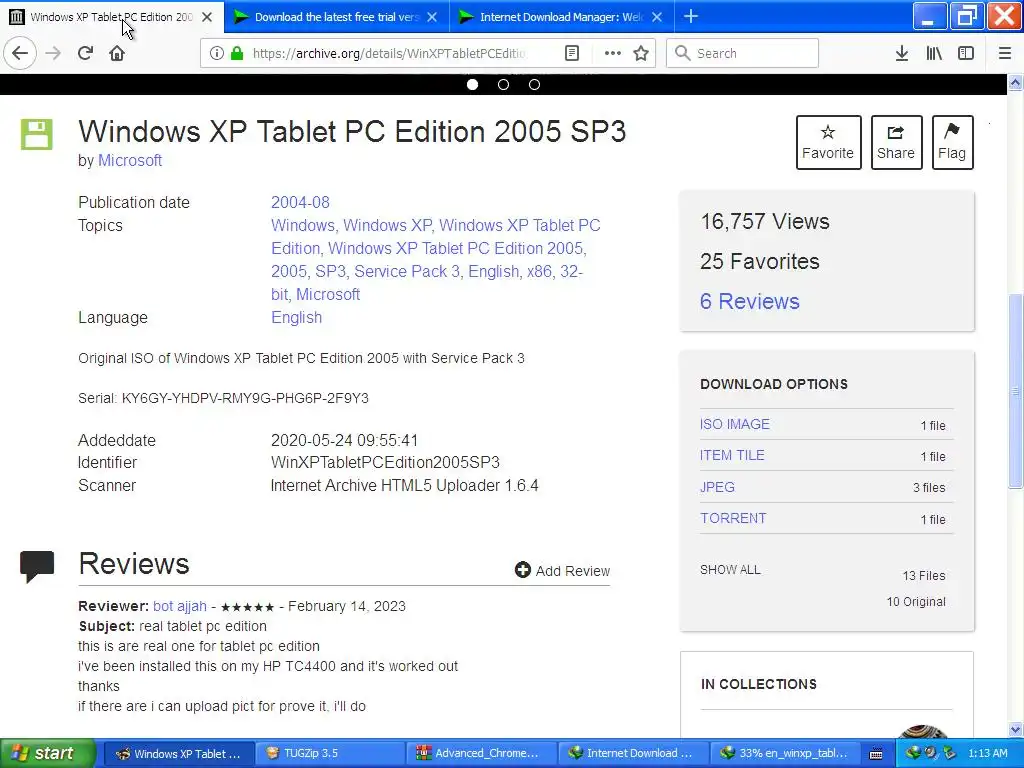Select the second carousel dot
The height and width of the screenshot is (768, 1024).
pos(503,84)
